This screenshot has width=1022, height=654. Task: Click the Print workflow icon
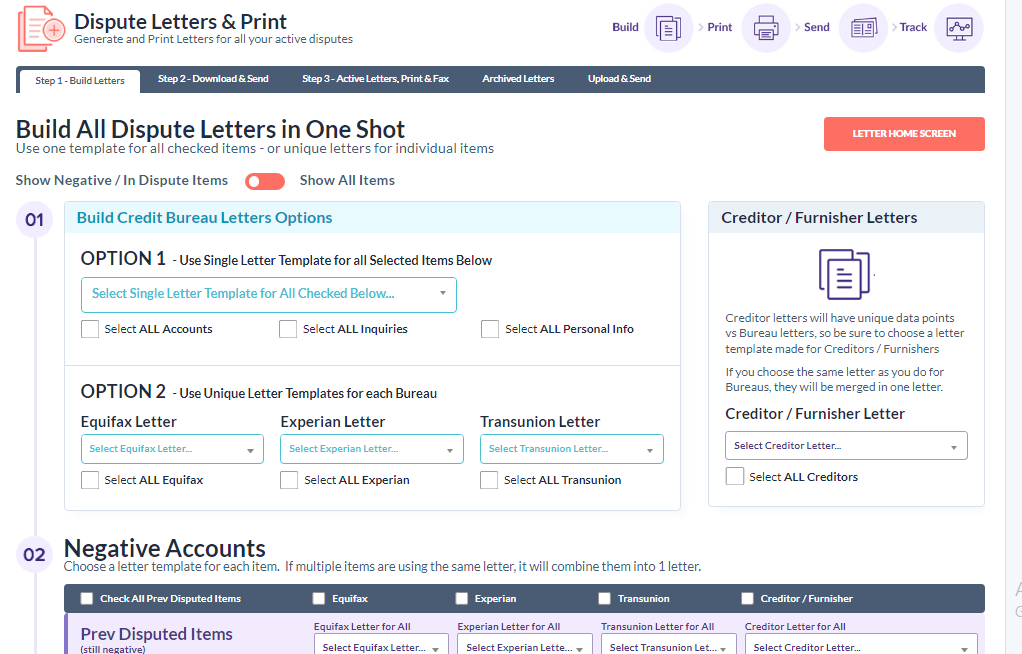click(x=765, y=28)
